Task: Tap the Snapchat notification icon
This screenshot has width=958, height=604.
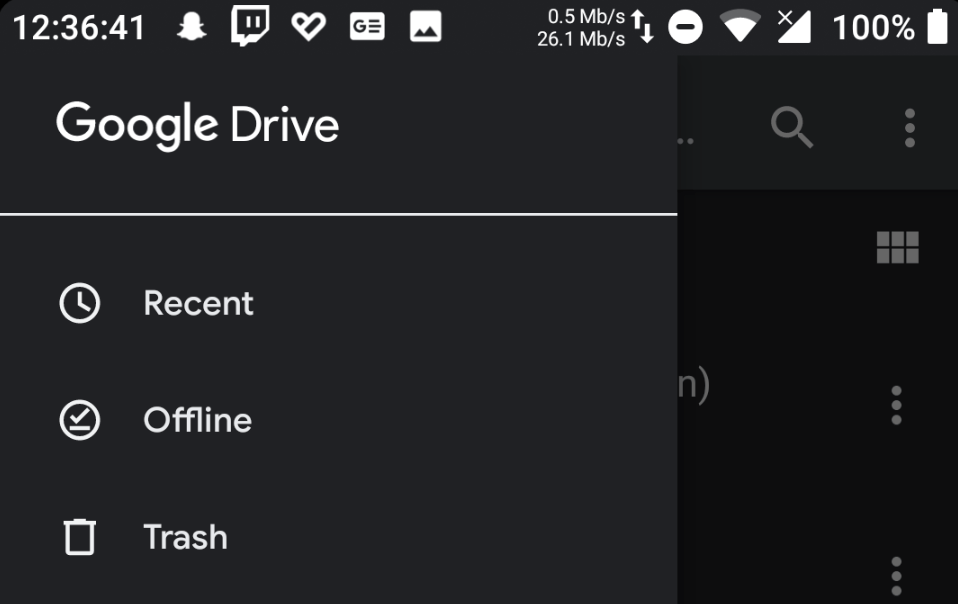Action: click(191, 27)
